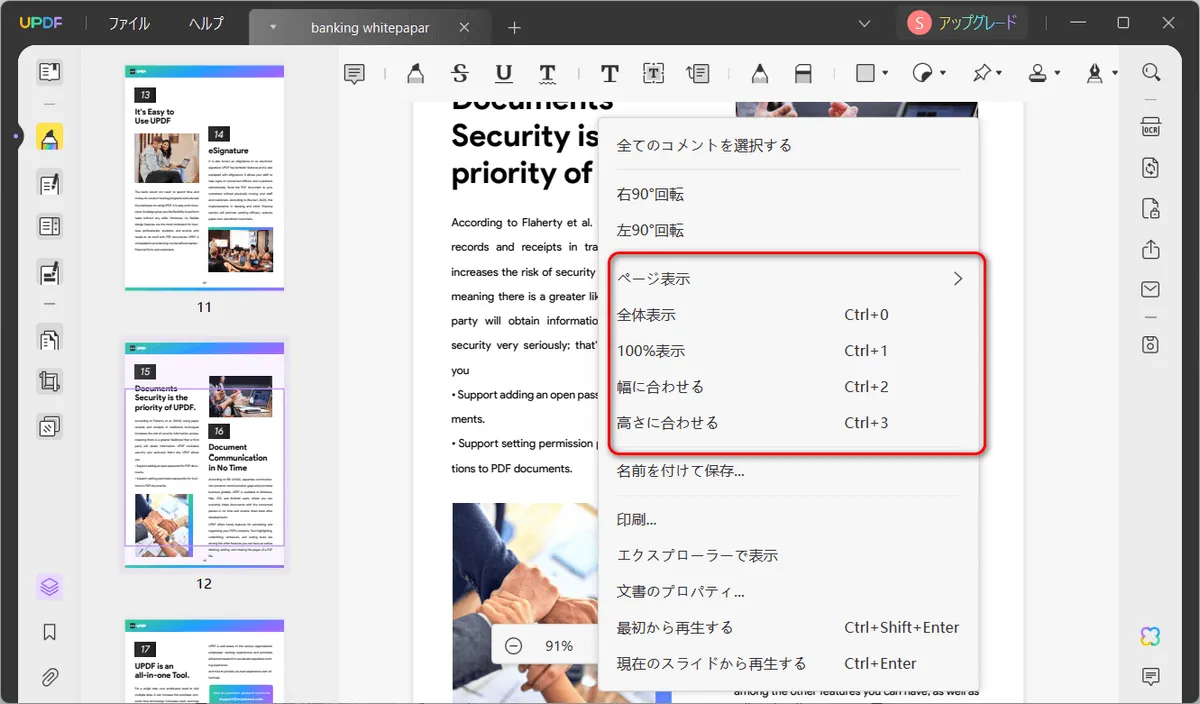This screenshot has height=704, width=1200.
Task: Run the OCR recognition tool
Action: pos(1151,126)
